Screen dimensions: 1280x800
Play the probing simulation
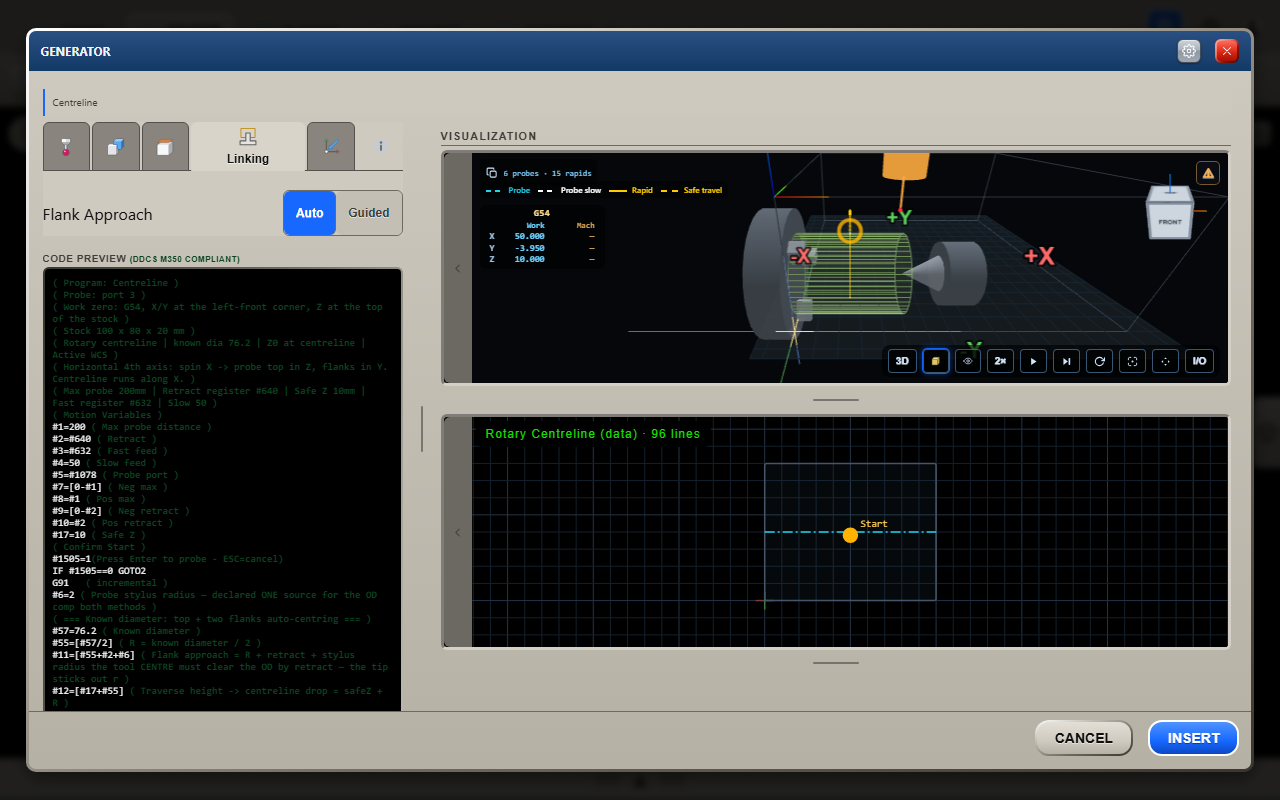(x=1034, y=361)
